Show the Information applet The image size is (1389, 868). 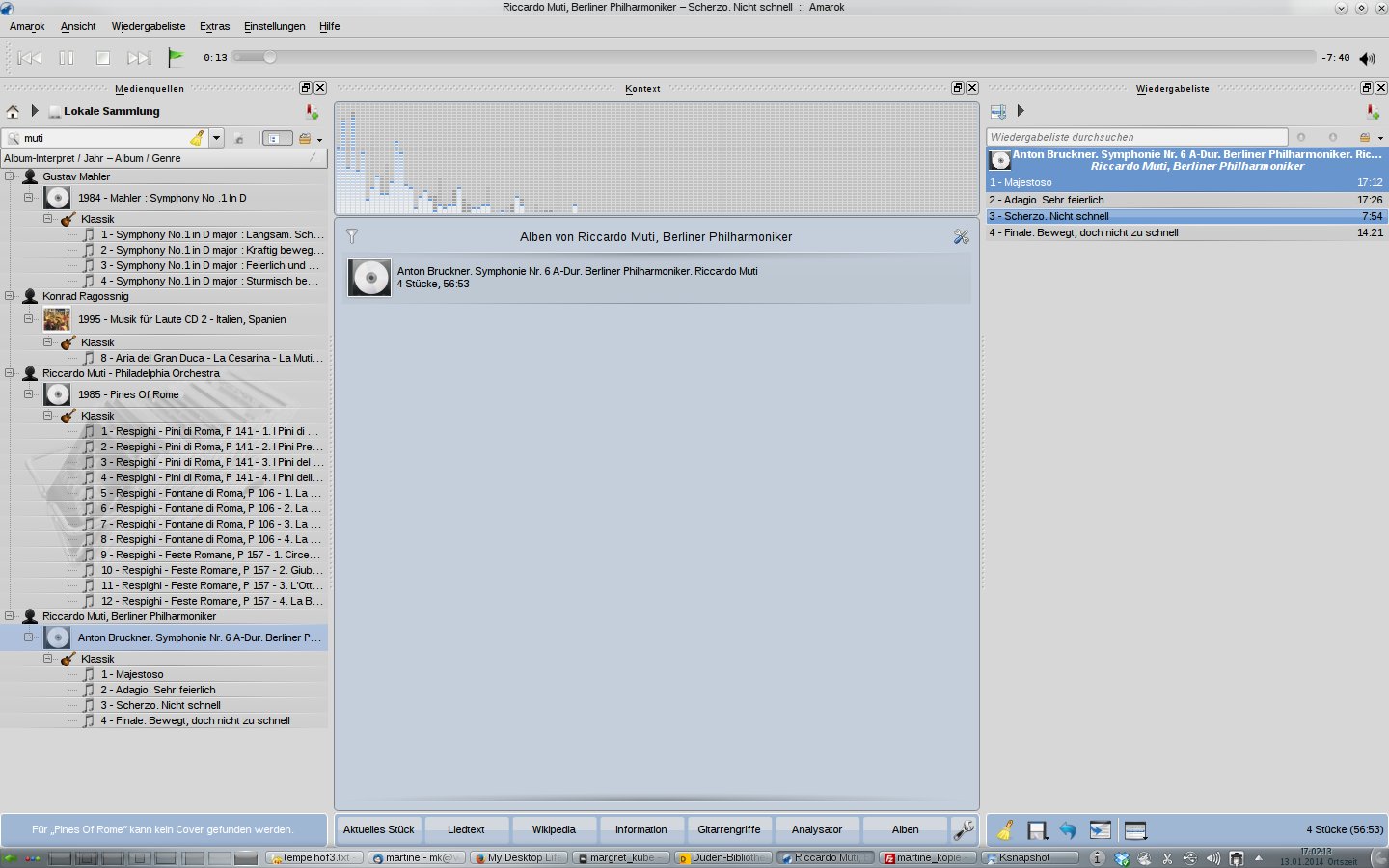(x=641, y=829)
